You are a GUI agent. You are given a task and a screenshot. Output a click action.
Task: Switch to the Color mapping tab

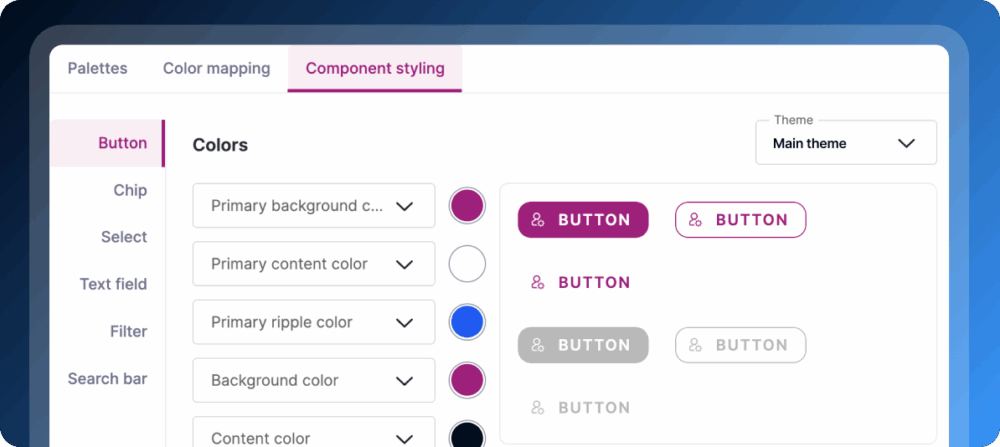click(x=216, y=69)
